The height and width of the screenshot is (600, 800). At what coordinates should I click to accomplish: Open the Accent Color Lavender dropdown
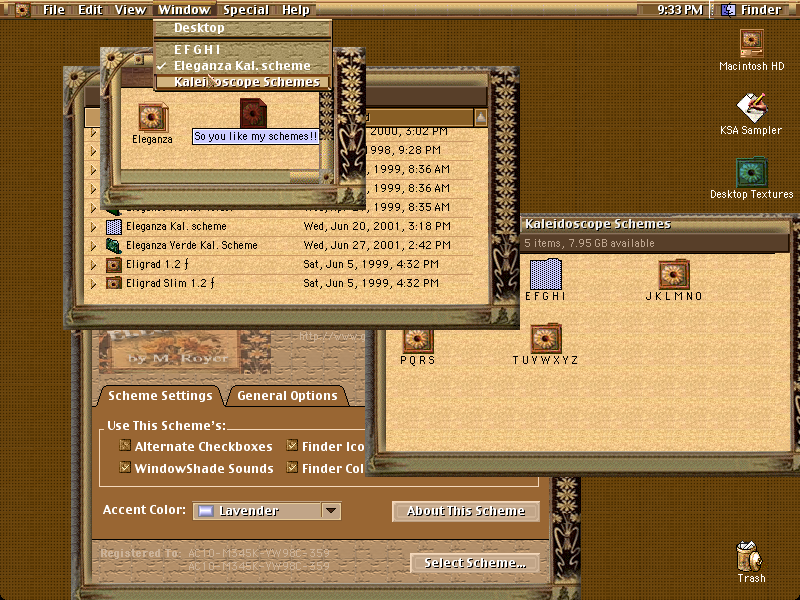coord(266,511)
